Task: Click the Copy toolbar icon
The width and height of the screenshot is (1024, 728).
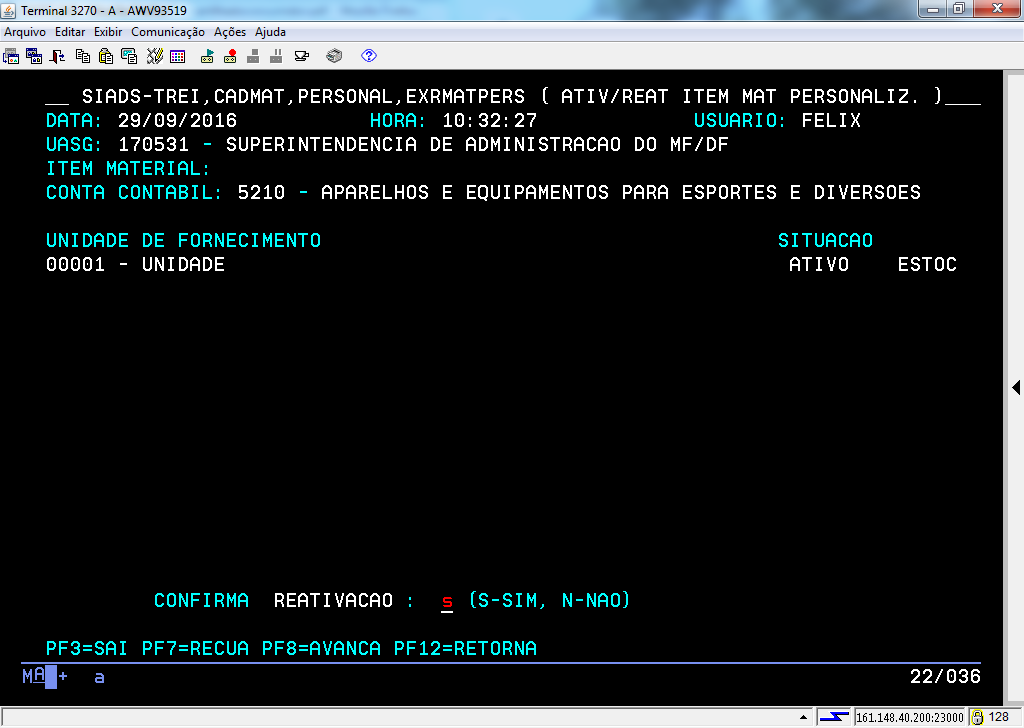Action: coord(82,56)
